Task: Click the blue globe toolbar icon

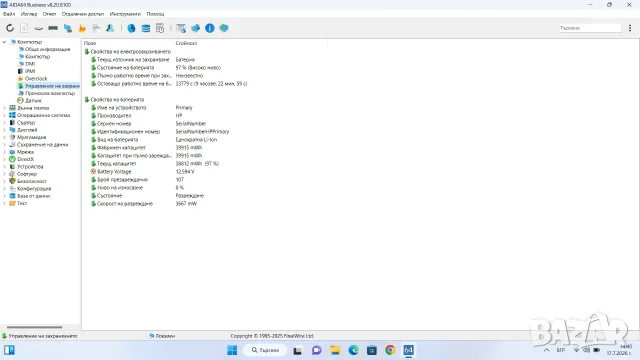Action: 131,28
